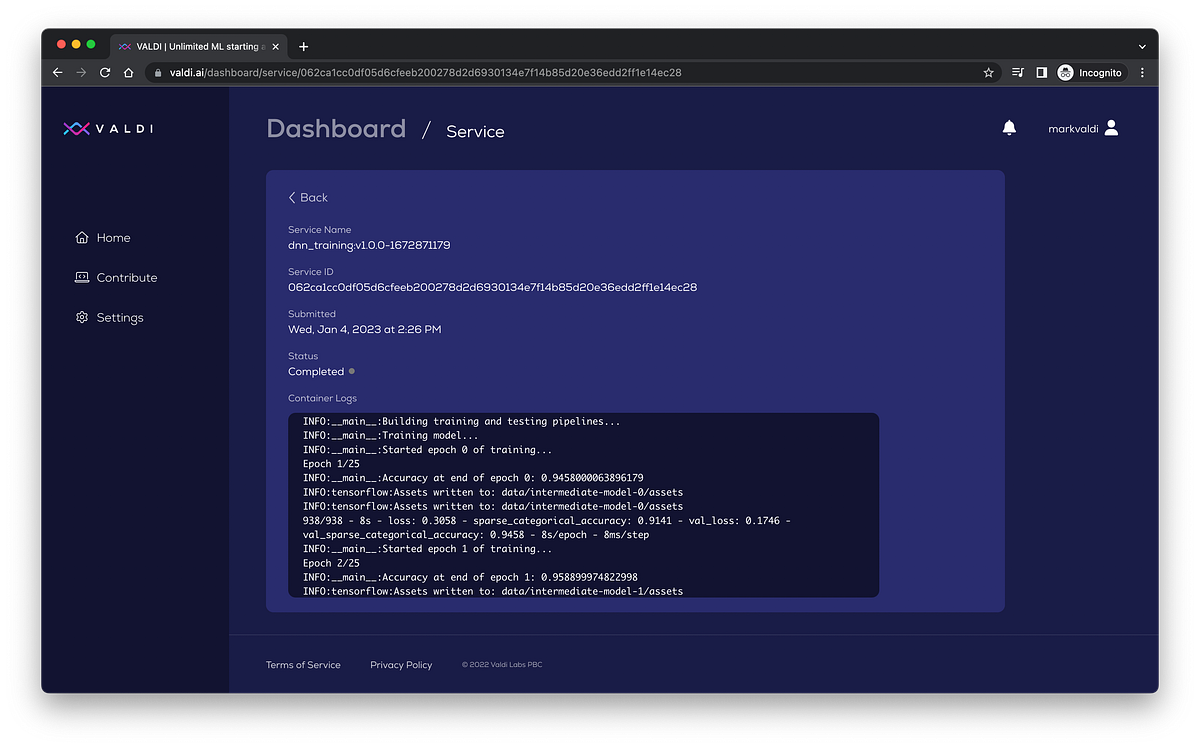Open the Terms of Service page

tap(303, 664)
